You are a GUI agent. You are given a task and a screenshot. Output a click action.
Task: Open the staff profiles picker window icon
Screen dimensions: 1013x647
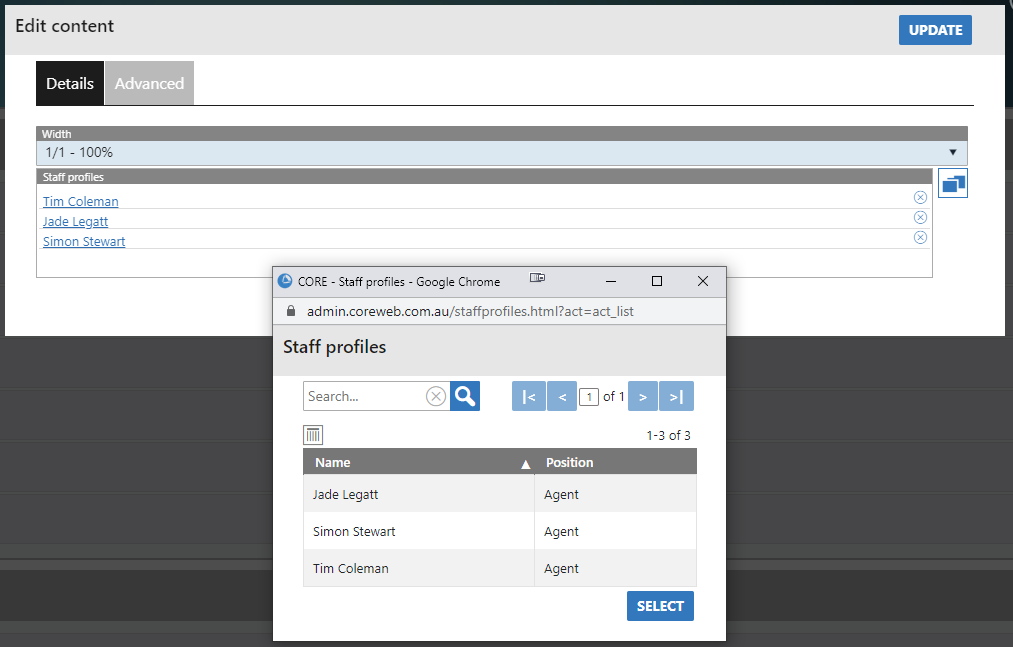953,183
